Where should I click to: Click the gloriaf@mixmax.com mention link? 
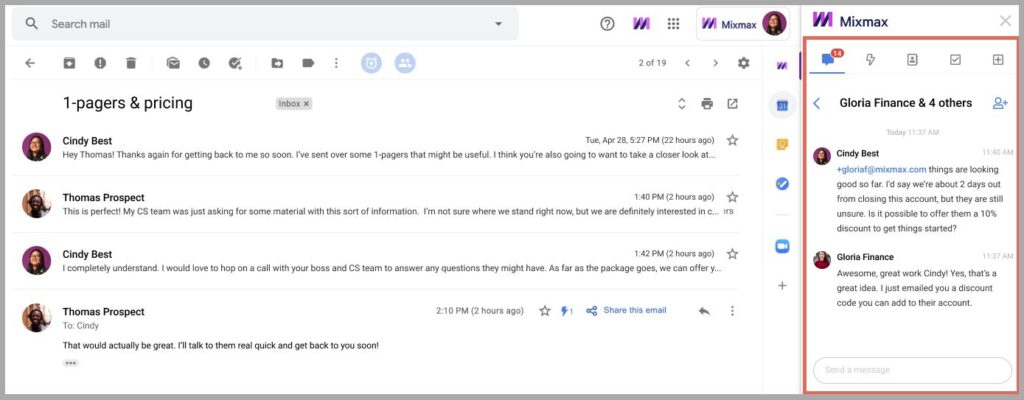pyautogui.click(x=881, y=169)
